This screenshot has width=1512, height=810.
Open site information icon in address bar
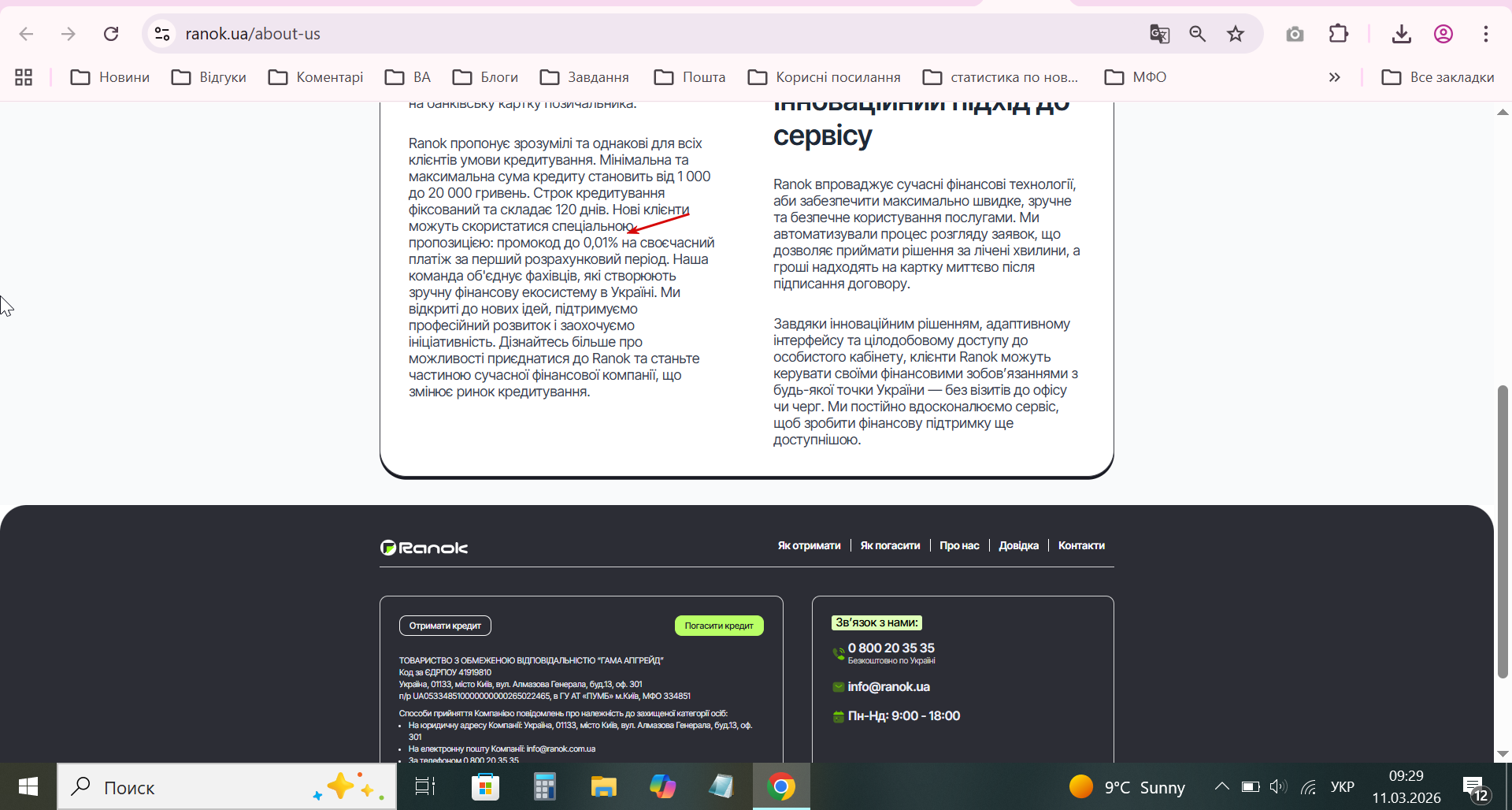[x=162, y=34]
